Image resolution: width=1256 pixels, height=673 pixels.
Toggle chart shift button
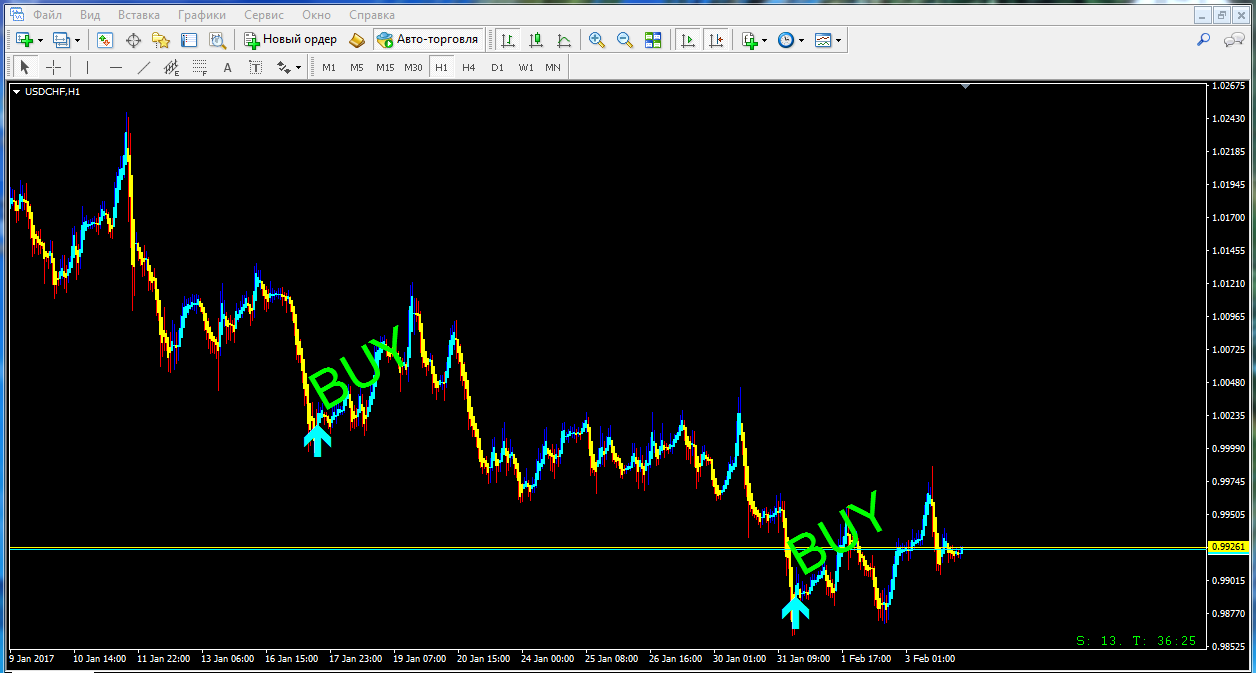click(x=715, y=40)
